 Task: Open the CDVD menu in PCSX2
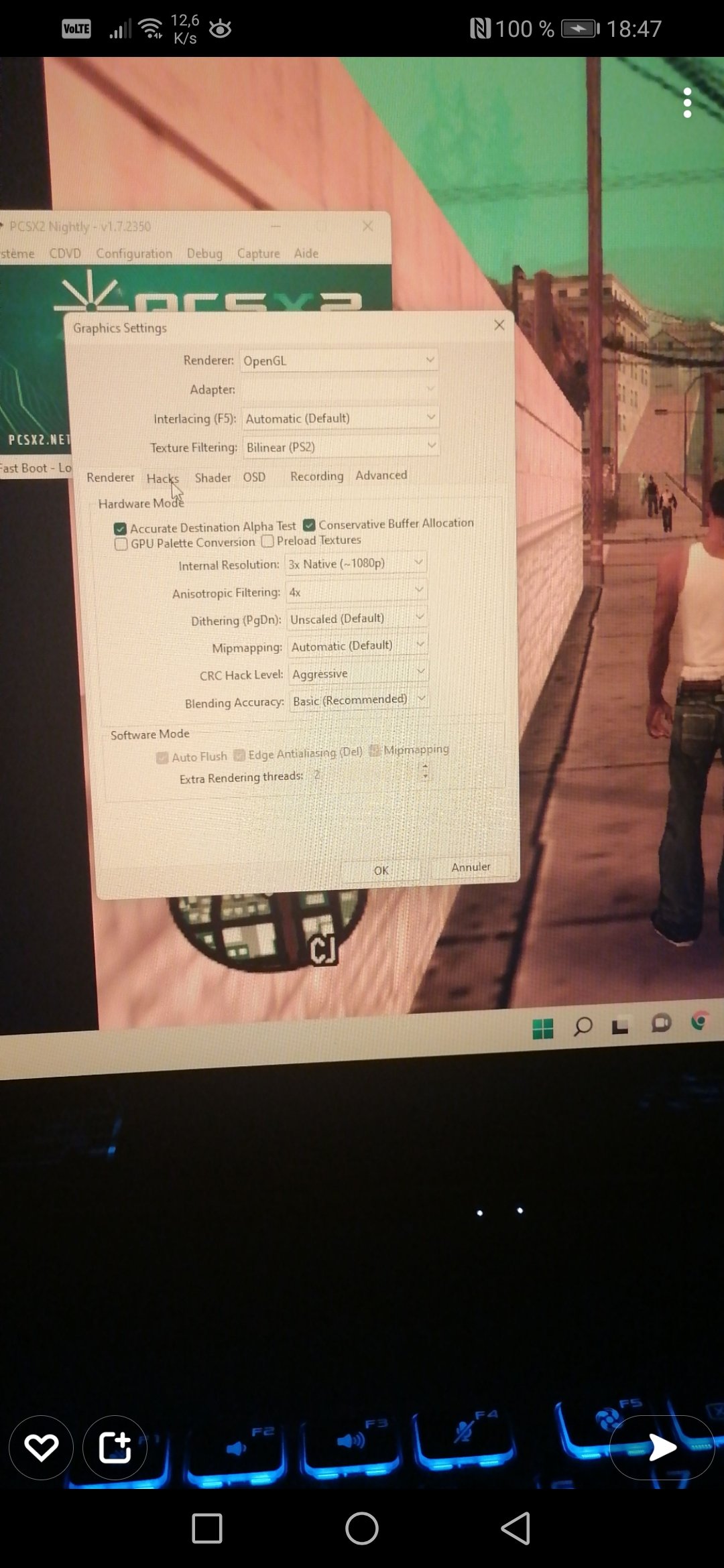click(65, 253)
